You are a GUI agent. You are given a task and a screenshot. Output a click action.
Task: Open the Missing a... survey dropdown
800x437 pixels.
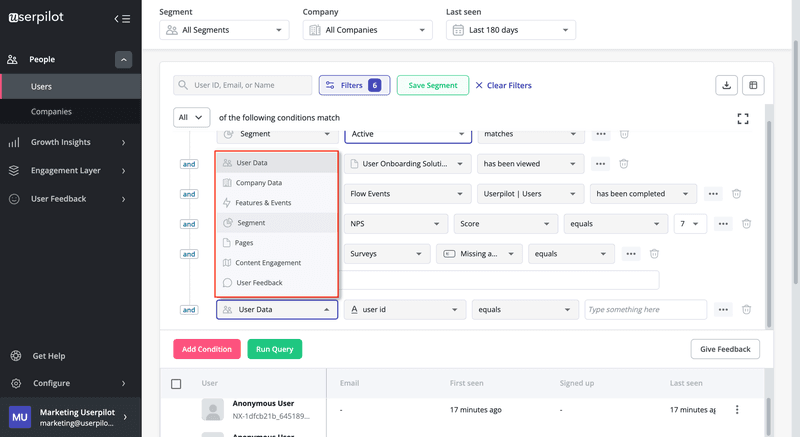(x=479, y=254)
